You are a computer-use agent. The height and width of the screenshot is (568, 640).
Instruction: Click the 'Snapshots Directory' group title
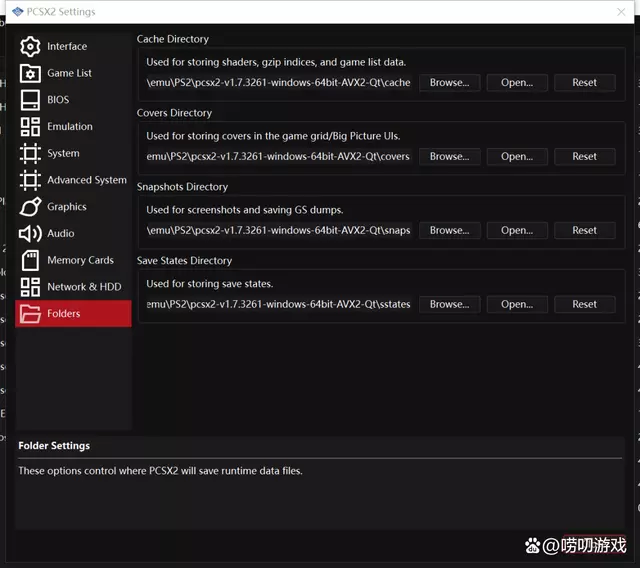[x=182, y=187]
